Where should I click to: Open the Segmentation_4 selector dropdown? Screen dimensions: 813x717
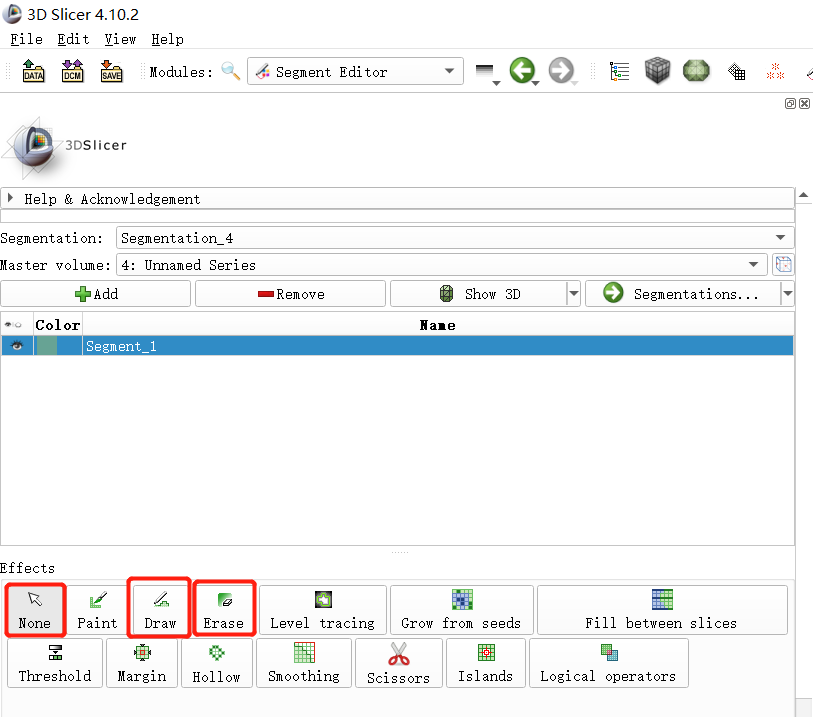[x=455, y=238]
